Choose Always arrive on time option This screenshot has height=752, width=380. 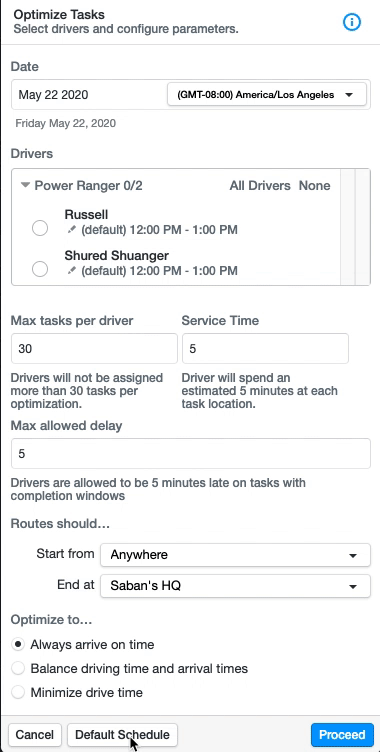pos(18,645)
